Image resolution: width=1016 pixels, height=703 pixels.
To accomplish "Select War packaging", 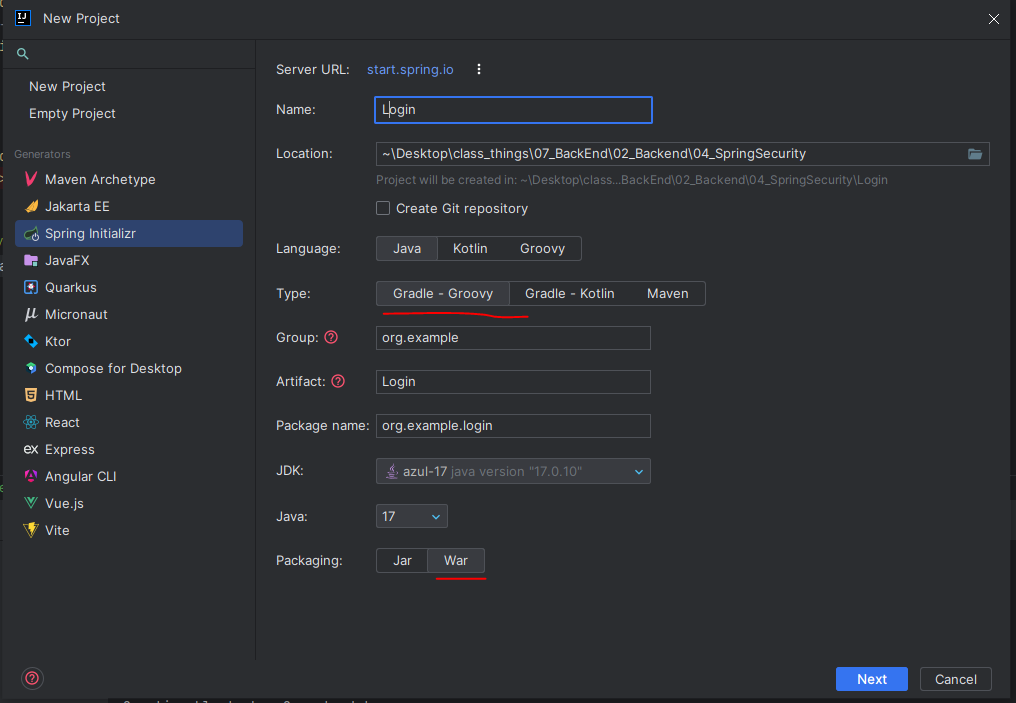I will 456,560.
